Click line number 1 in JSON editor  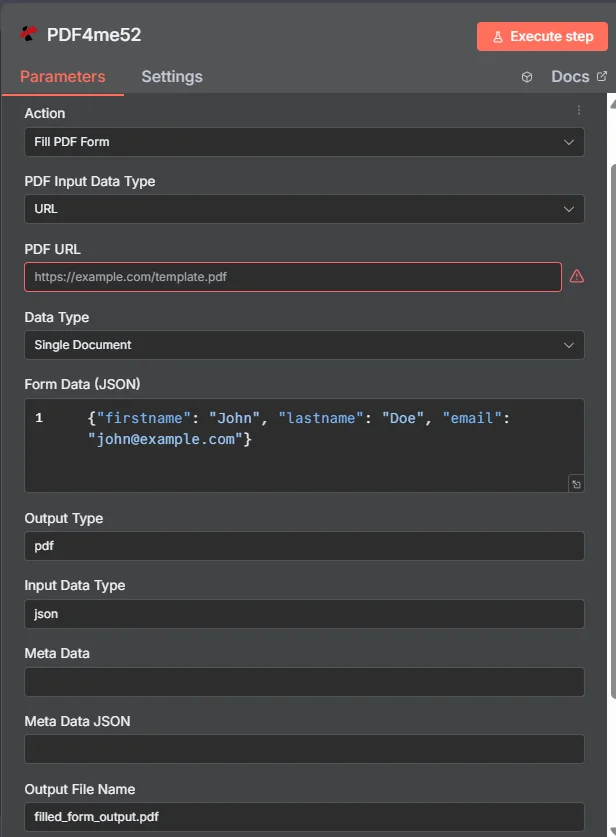point(39,417)
